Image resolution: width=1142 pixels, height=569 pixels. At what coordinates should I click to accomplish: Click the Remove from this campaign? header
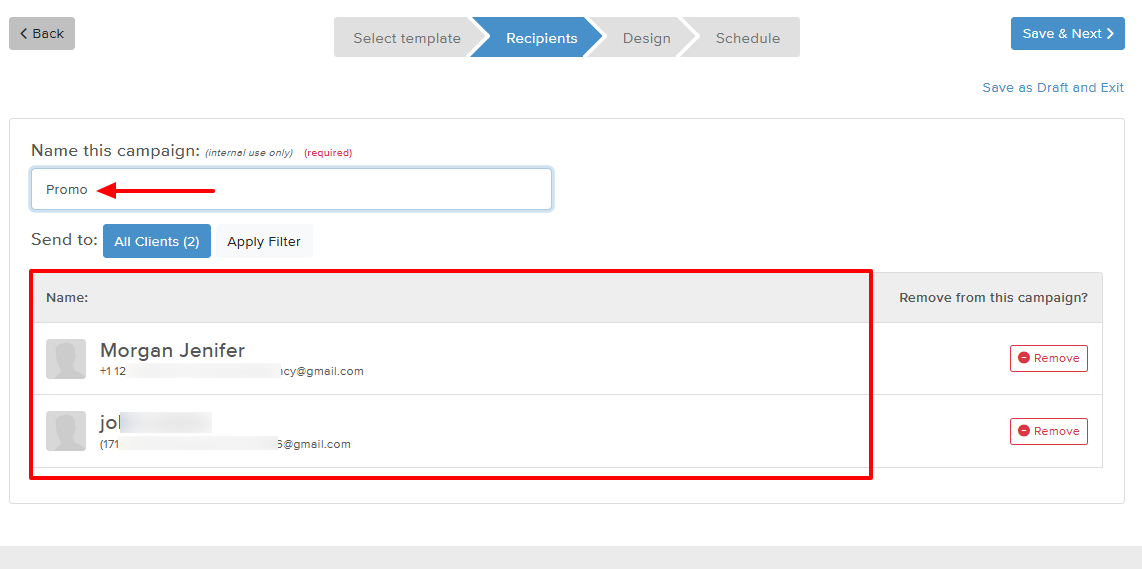tap(992, 298)
